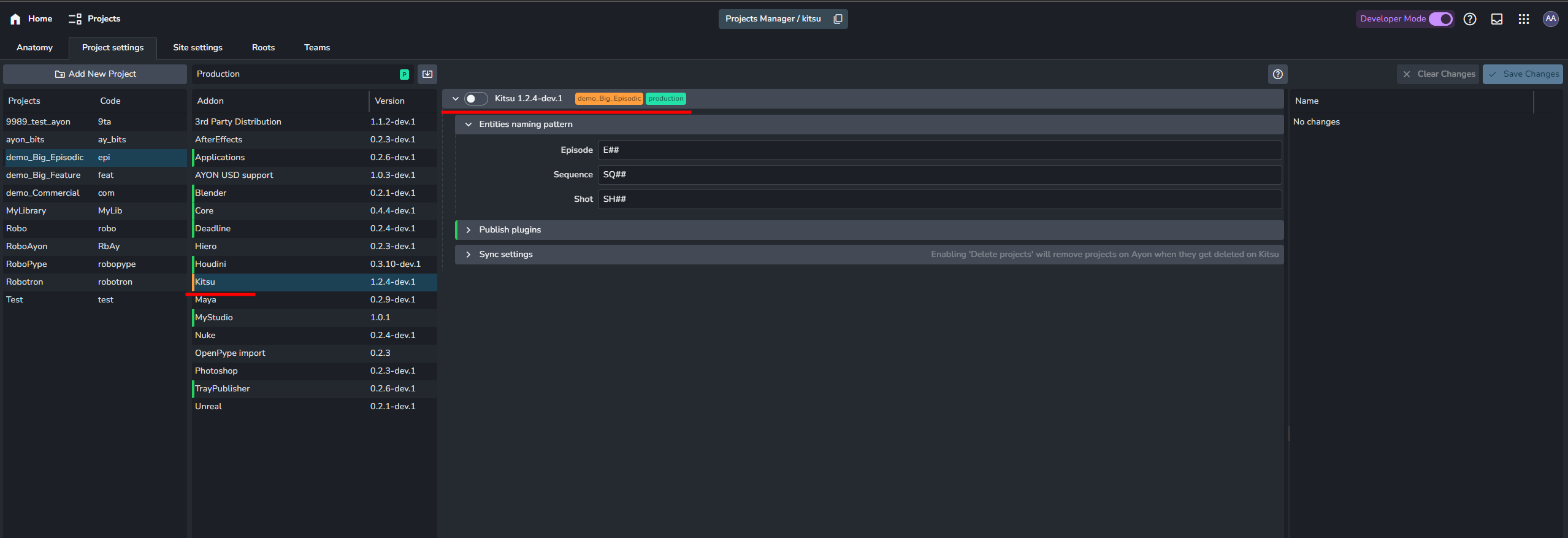Open the Production bundle dropdown
The image size is (1568, 538).
tap(303, 74)
